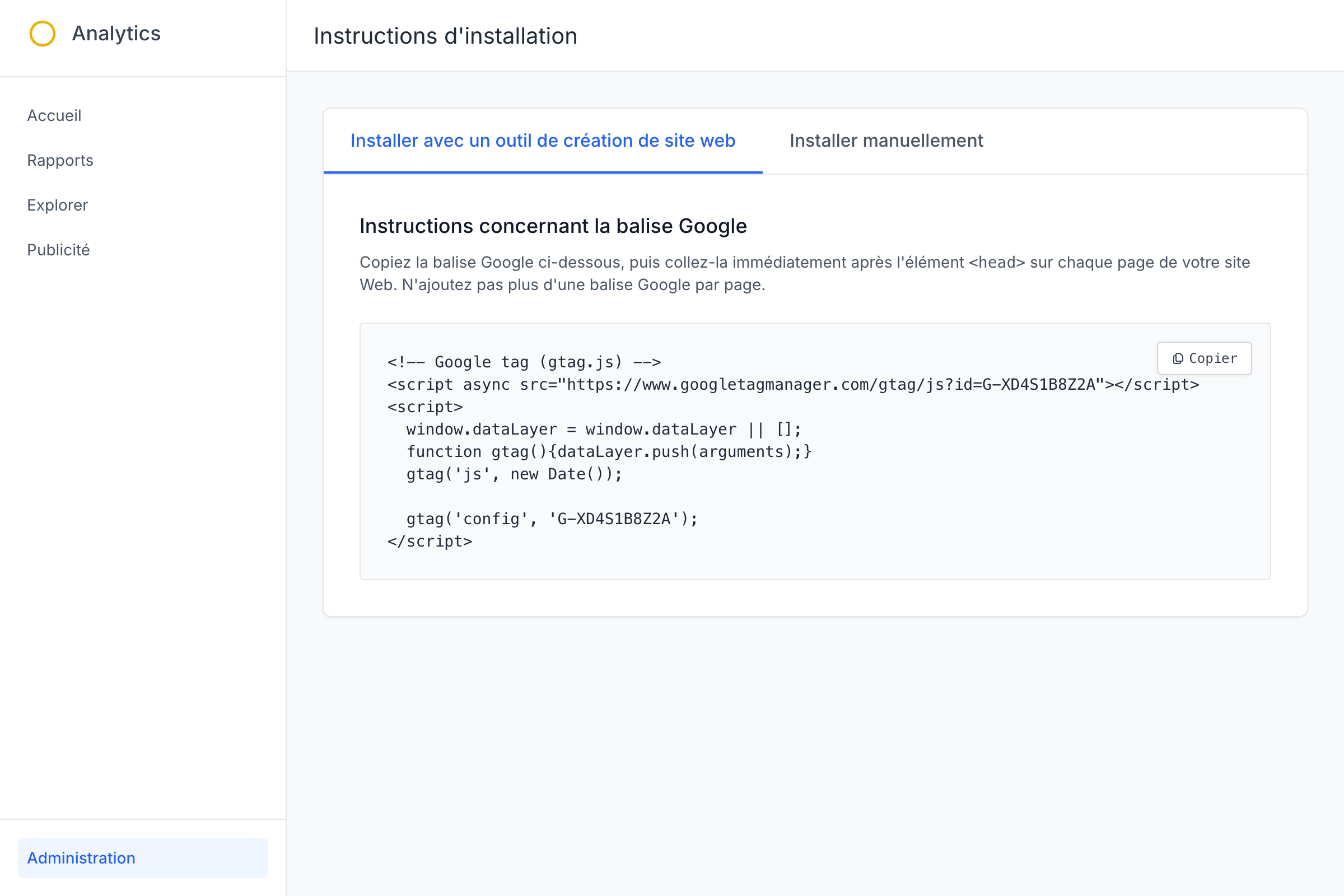Click the Analytics logo circle icon

click(x=41, y=34)
